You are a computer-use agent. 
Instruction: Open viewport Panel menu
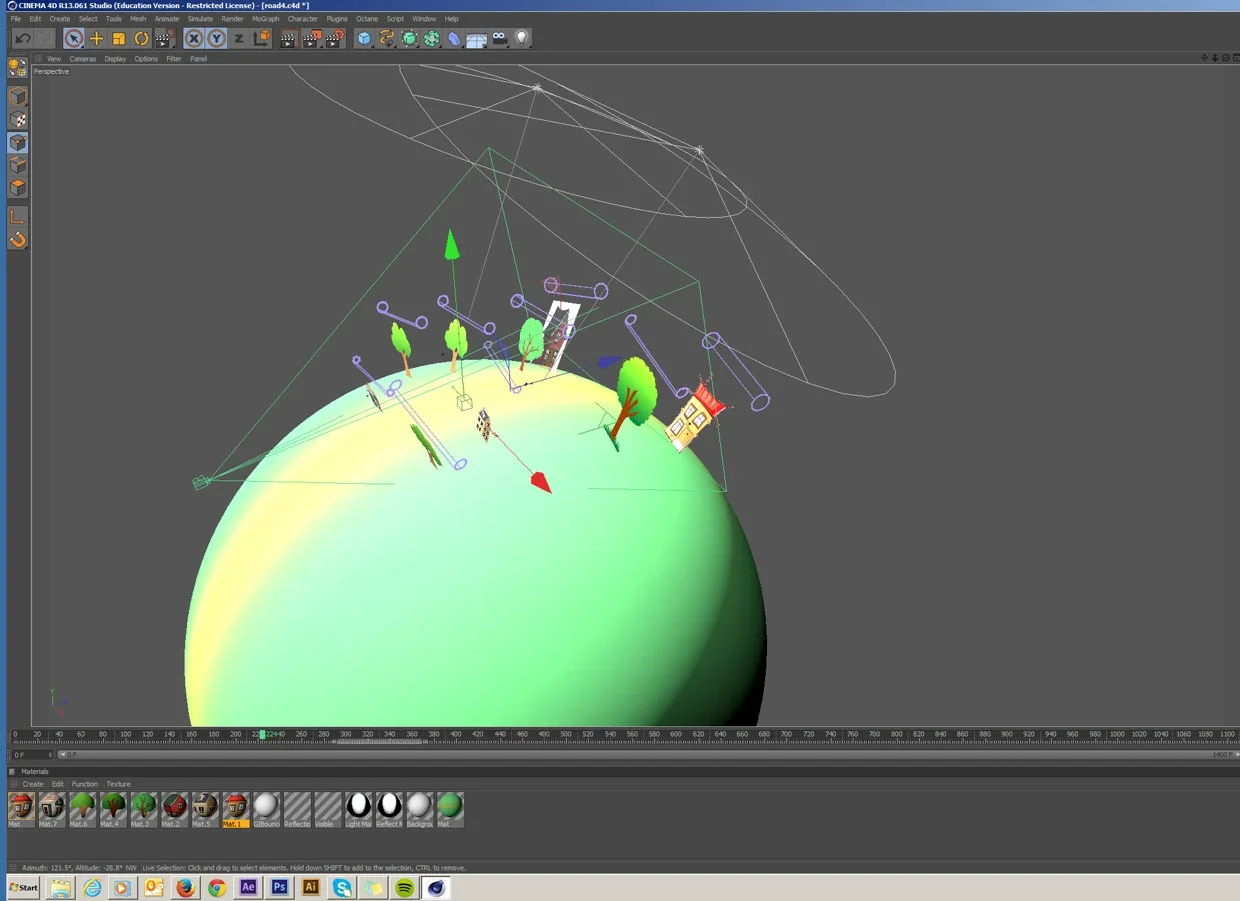pos(199,59)
